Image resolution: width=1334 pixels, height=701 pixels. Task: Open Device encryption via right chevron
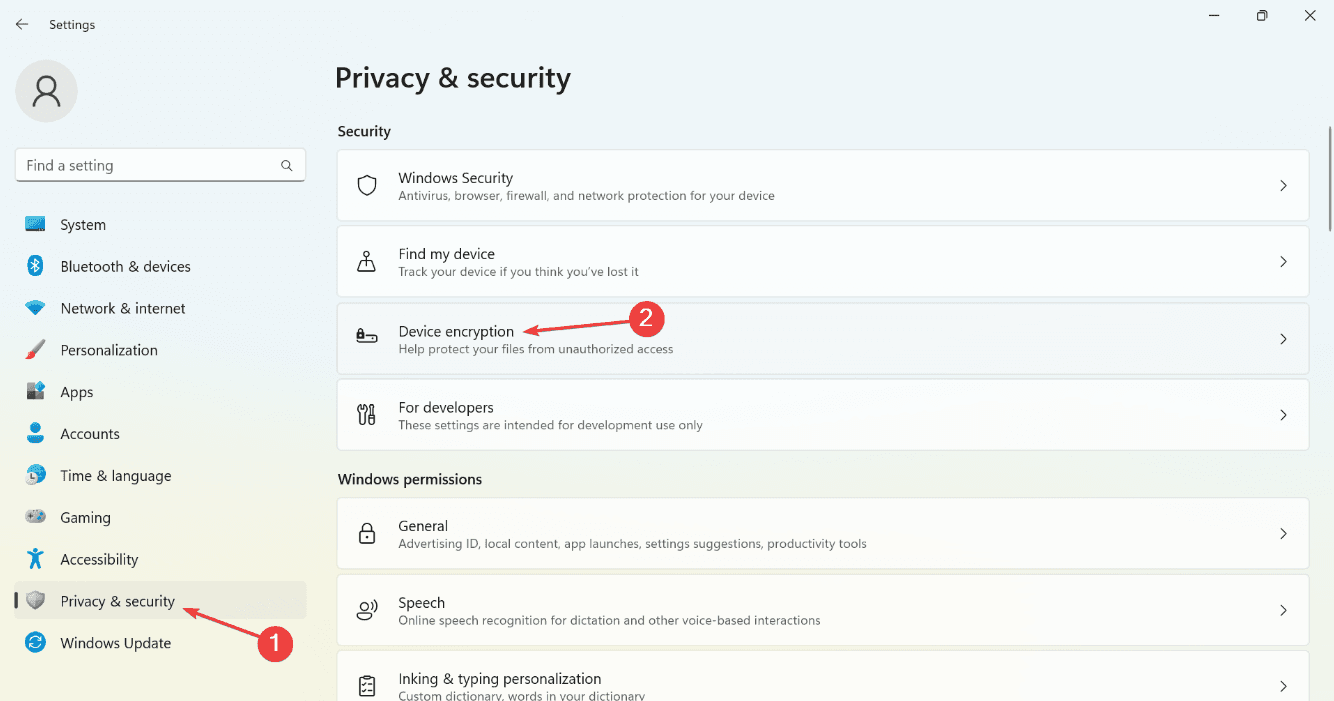click(x=1283, y=339)
